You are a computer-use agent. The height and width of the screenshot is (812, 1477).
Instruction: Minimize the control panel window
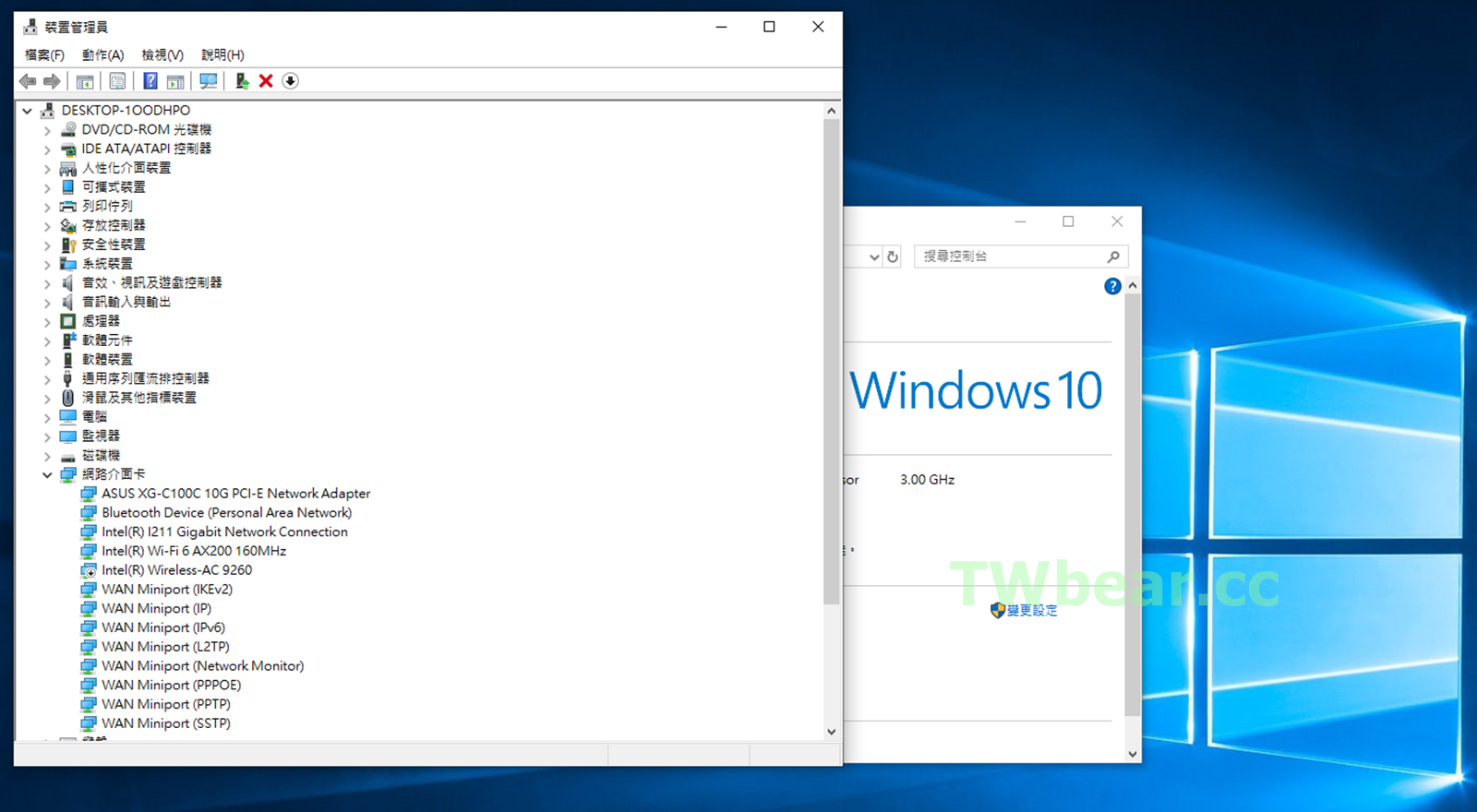click(1020, 221)
